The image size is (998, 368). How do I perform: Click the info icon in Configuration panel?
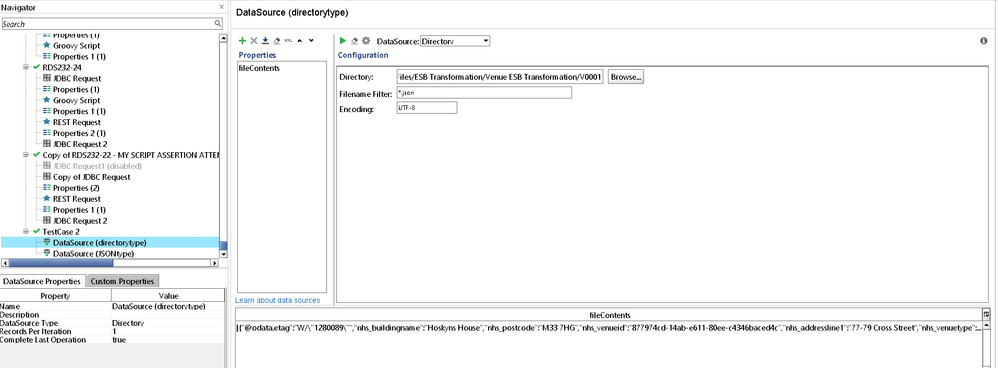click(983, 41)
